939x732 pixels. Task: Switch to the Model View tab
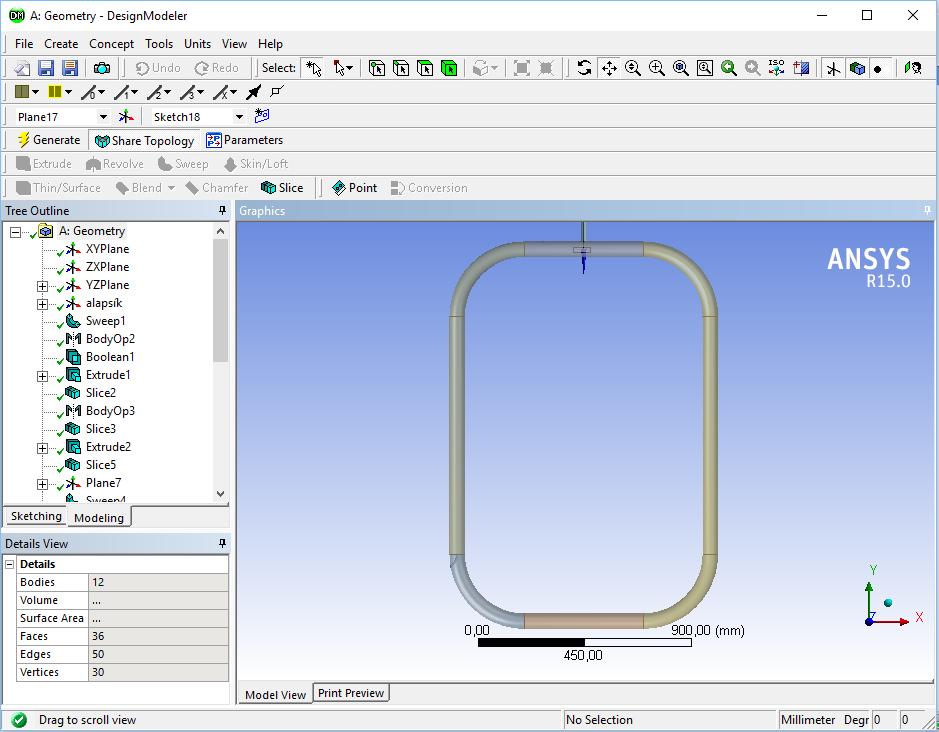click(275, 694)
